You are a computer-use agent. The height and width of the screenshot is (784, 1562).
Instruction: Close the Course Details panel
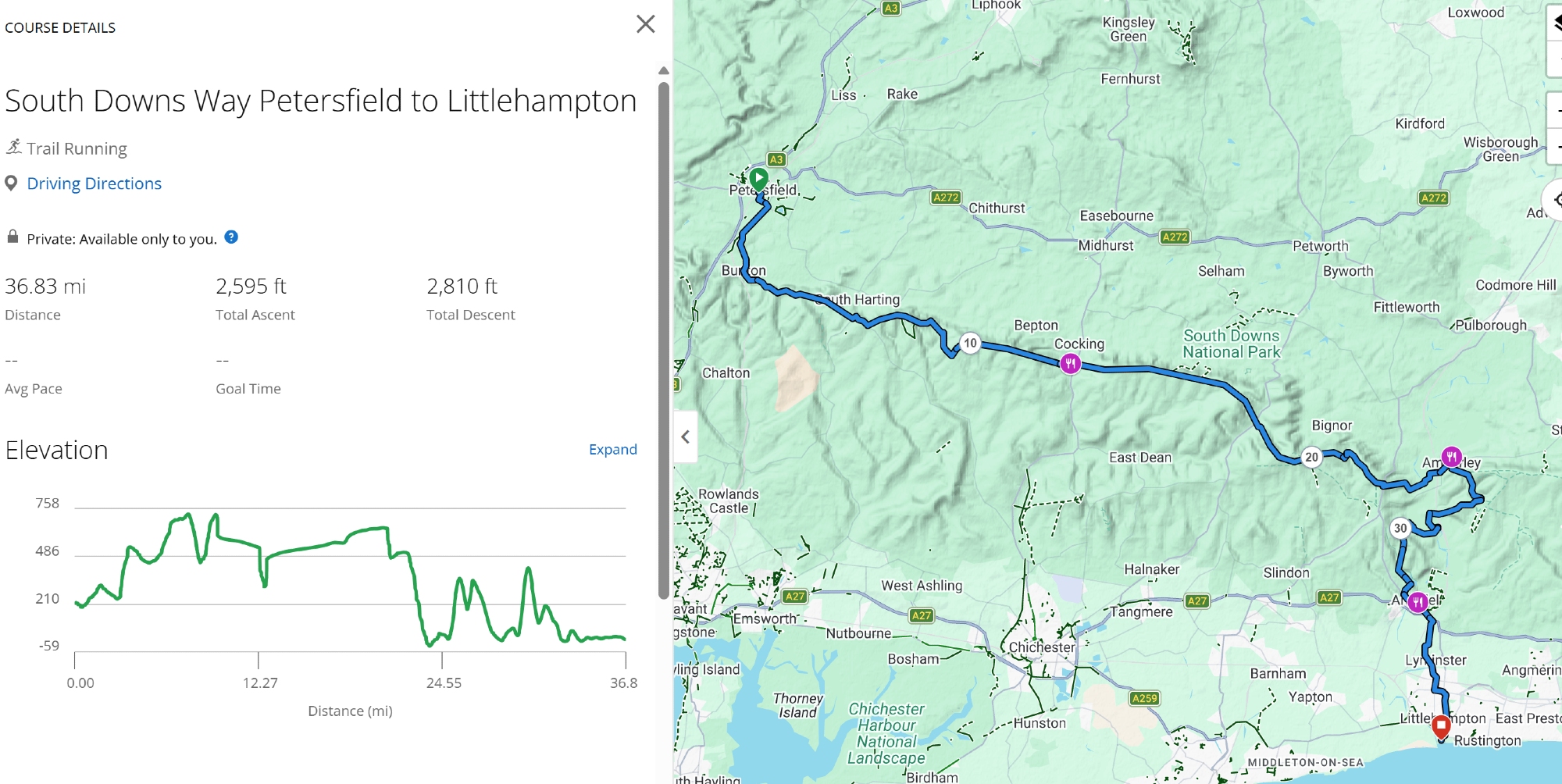pos(645,24)
